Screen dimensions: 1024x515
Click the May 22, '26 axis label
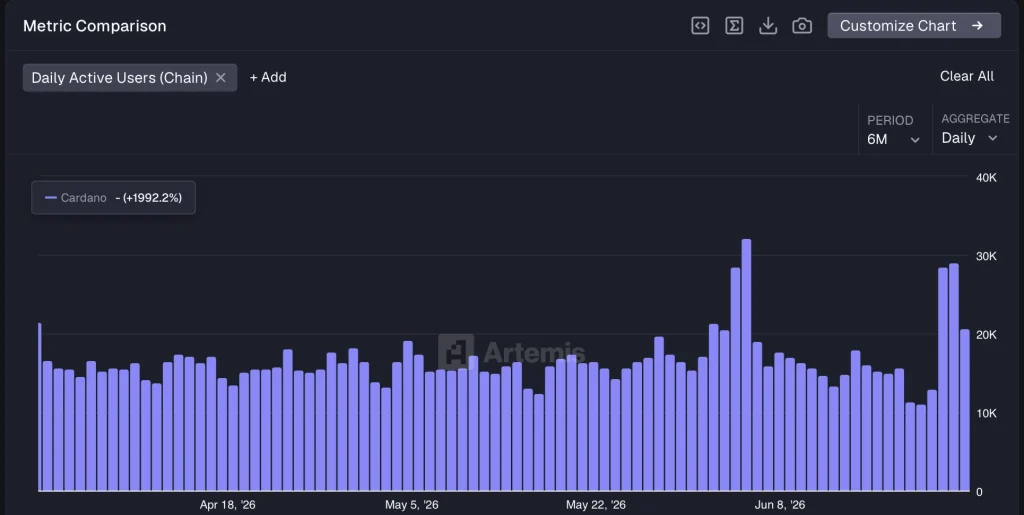tap(596, 505)
